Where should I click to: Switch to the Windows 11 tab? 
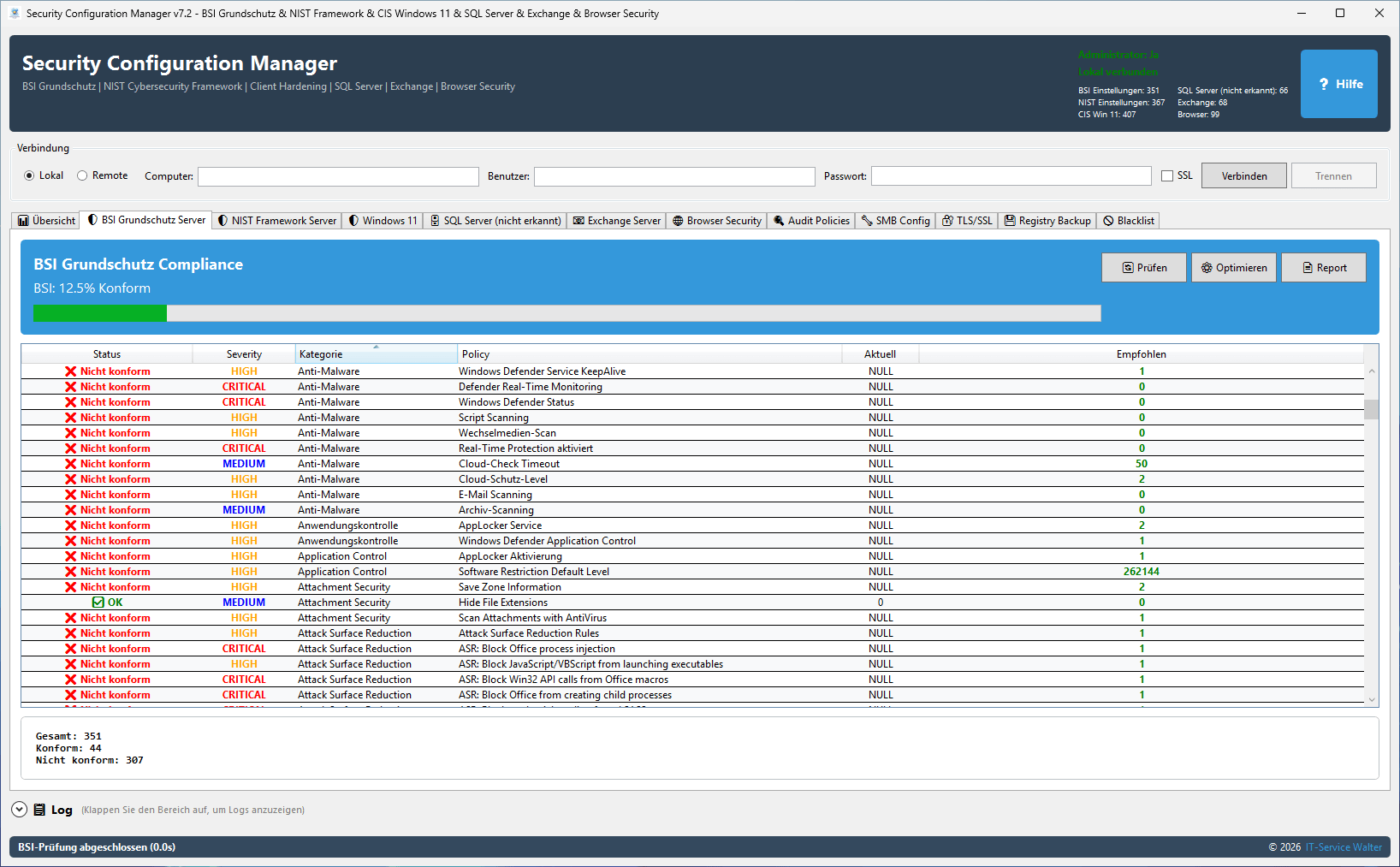pos(383,221)
